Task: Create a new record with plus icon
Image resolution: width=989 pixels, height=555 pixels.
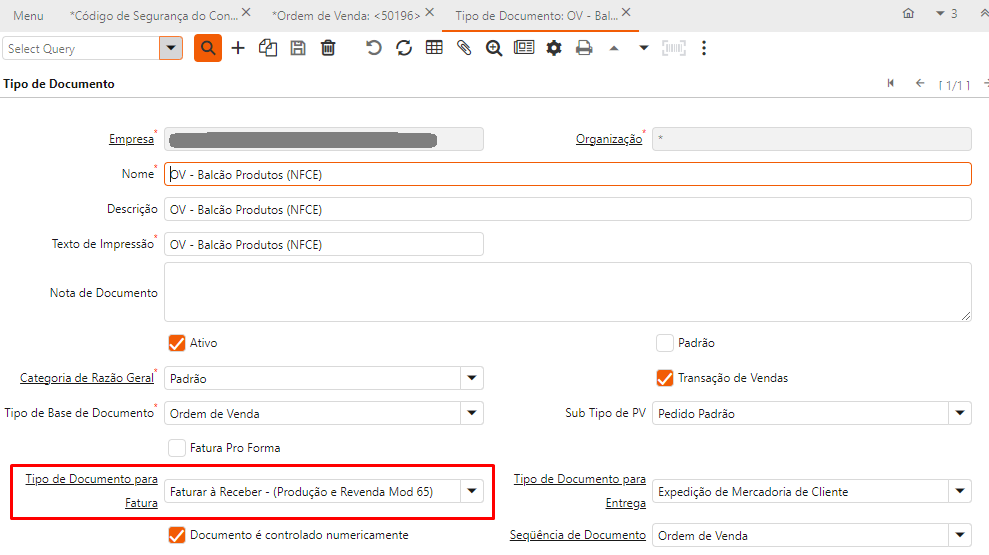Action: pos(238,48)
